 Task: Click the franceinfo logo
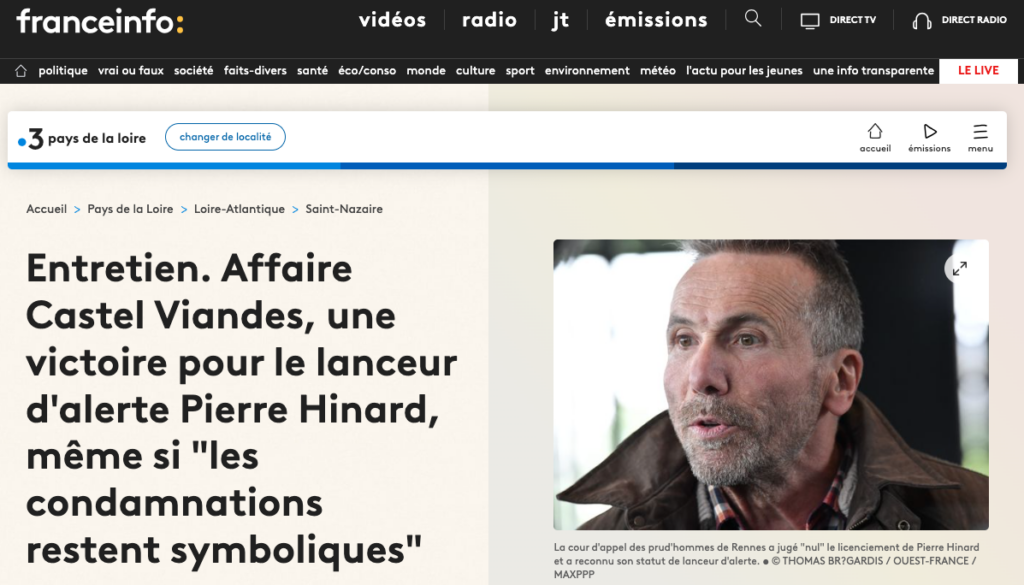pos(100,21)
